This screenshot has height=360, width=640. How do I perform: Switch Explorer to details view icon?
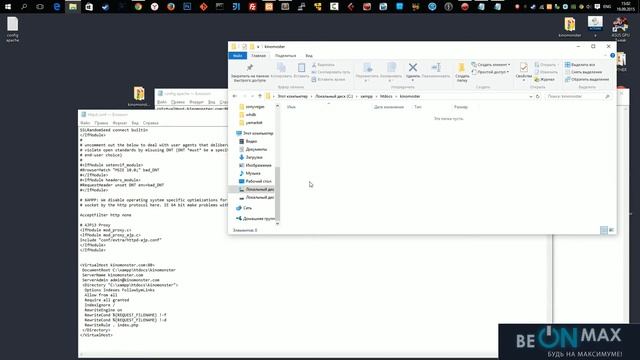(604, 231)
